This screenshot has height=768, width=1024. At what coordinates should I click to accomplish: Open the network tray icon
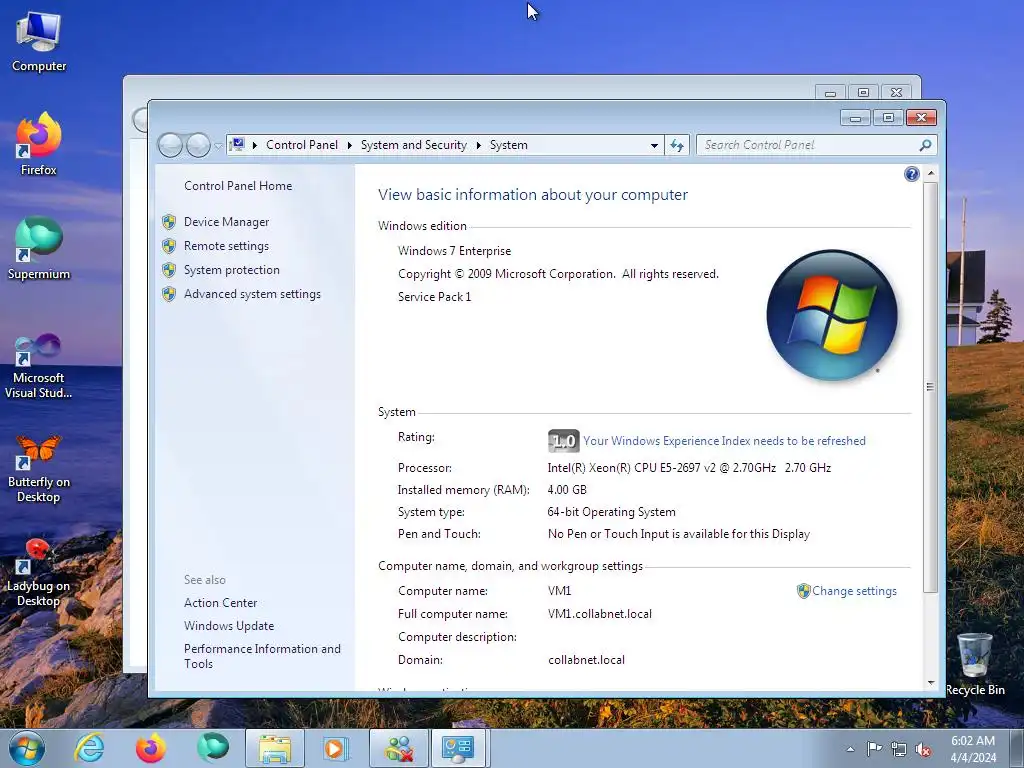coord(899,749)
